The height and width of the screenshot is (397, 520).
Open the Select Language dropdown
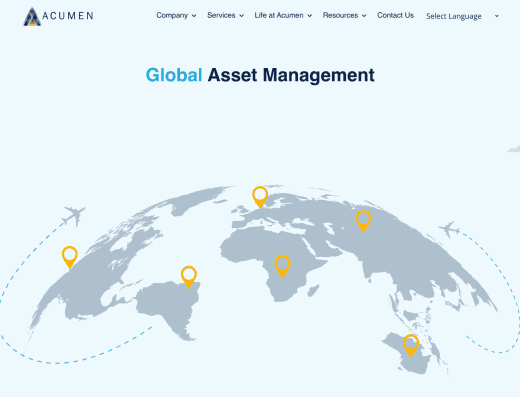(462, 16)
